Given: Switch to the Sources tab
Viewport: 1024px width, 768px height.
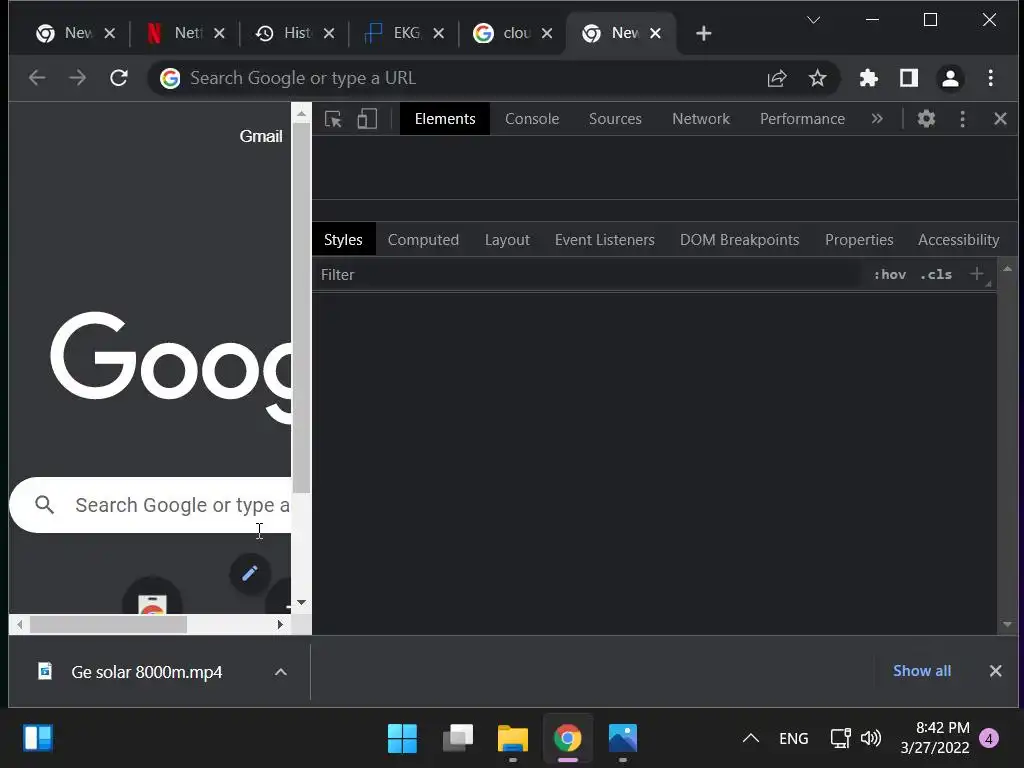Looking at the screenshot, I should click(615, 119).
